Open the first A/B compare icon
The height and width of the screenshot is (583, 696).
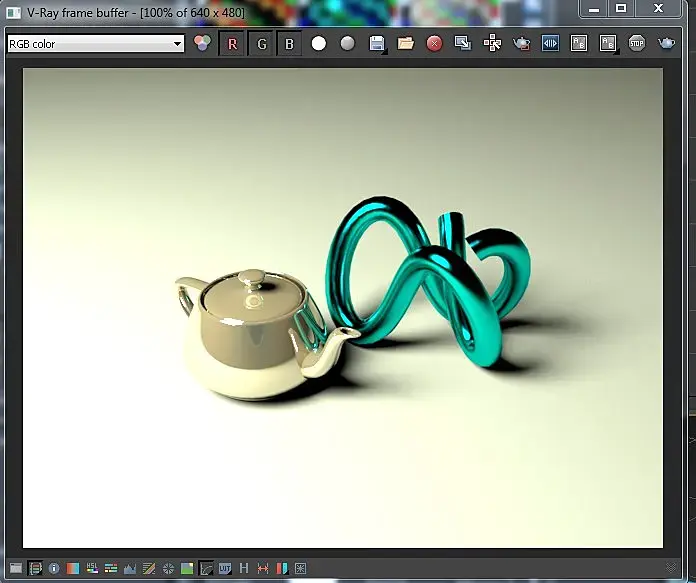579,44
